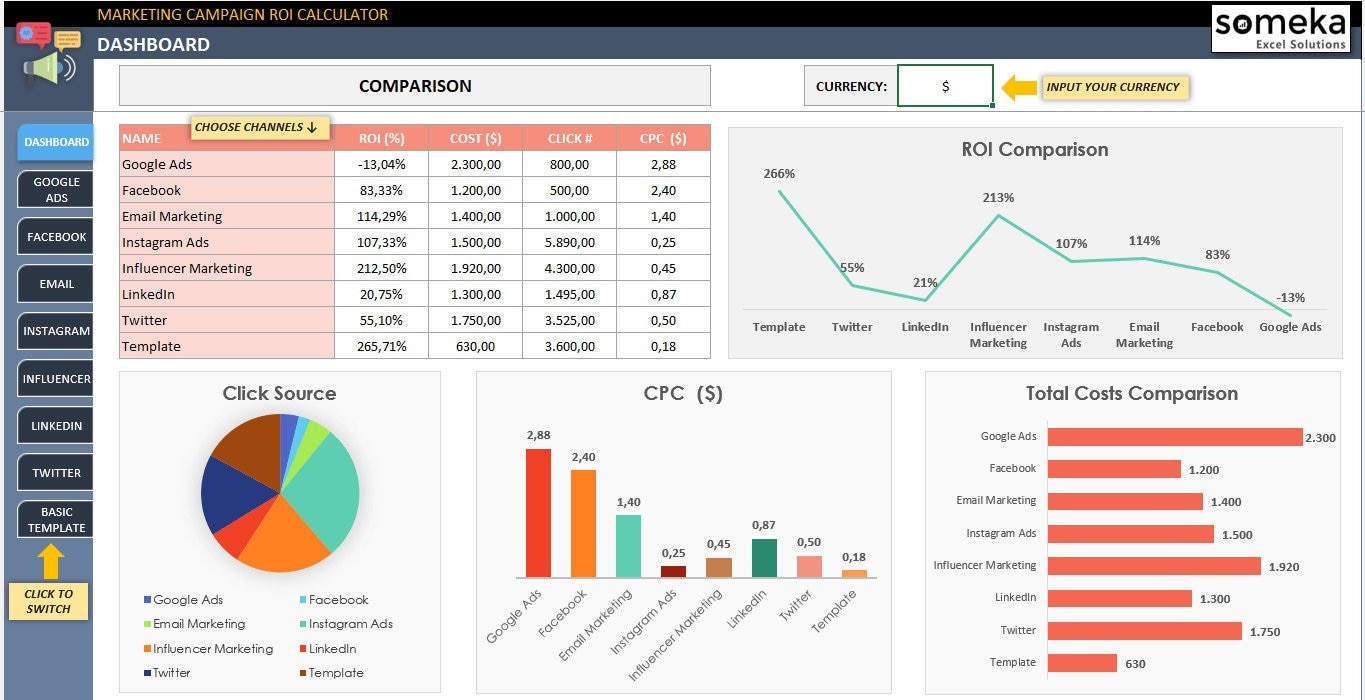1365x700 pixels.
Task: Expand the CHOOSE CHANNELS dropdown
Action: pyautogui.click(x=260, y=127)
